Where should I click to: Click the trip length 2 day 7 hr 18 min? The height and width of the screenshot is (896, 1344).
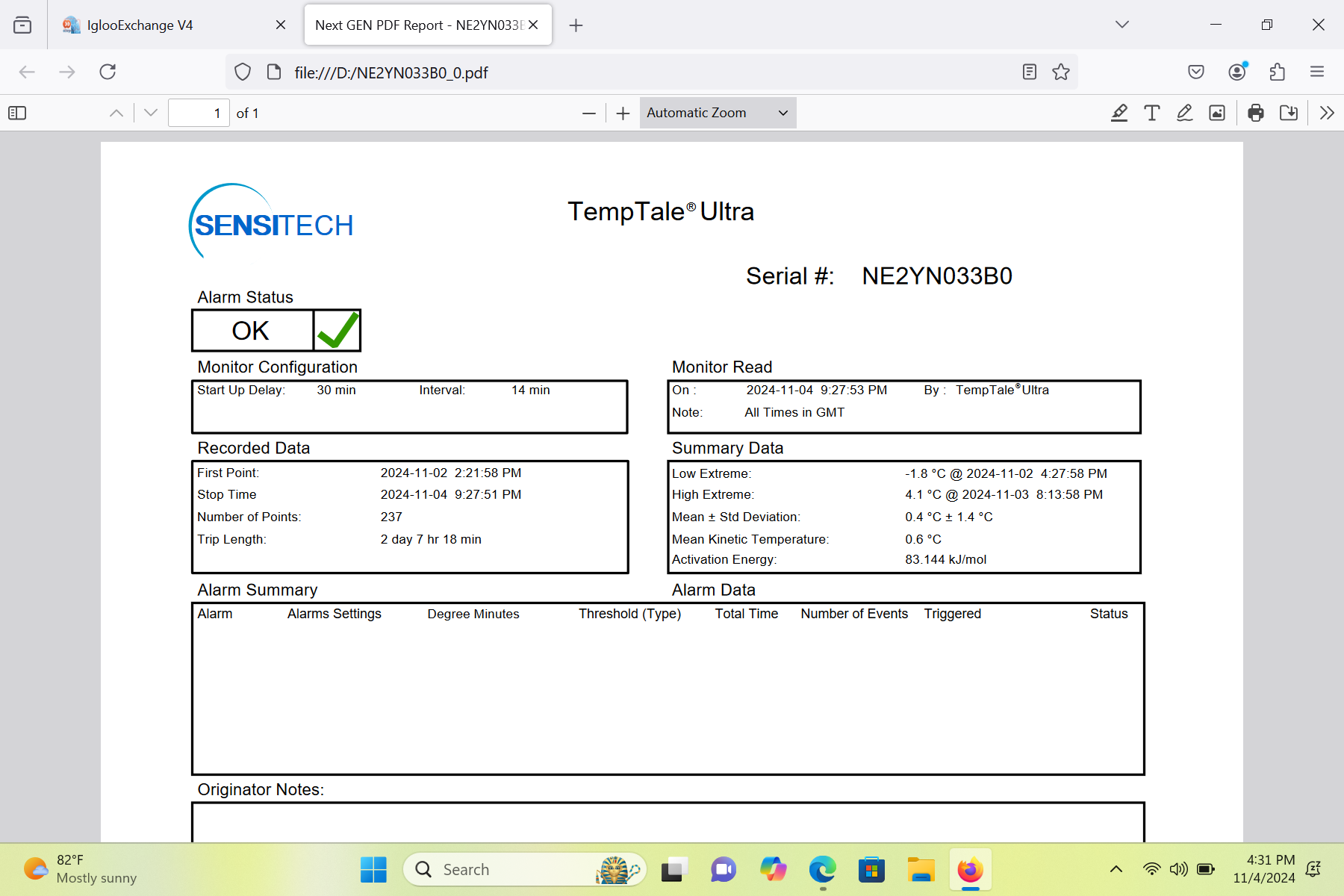click(431, 539)
